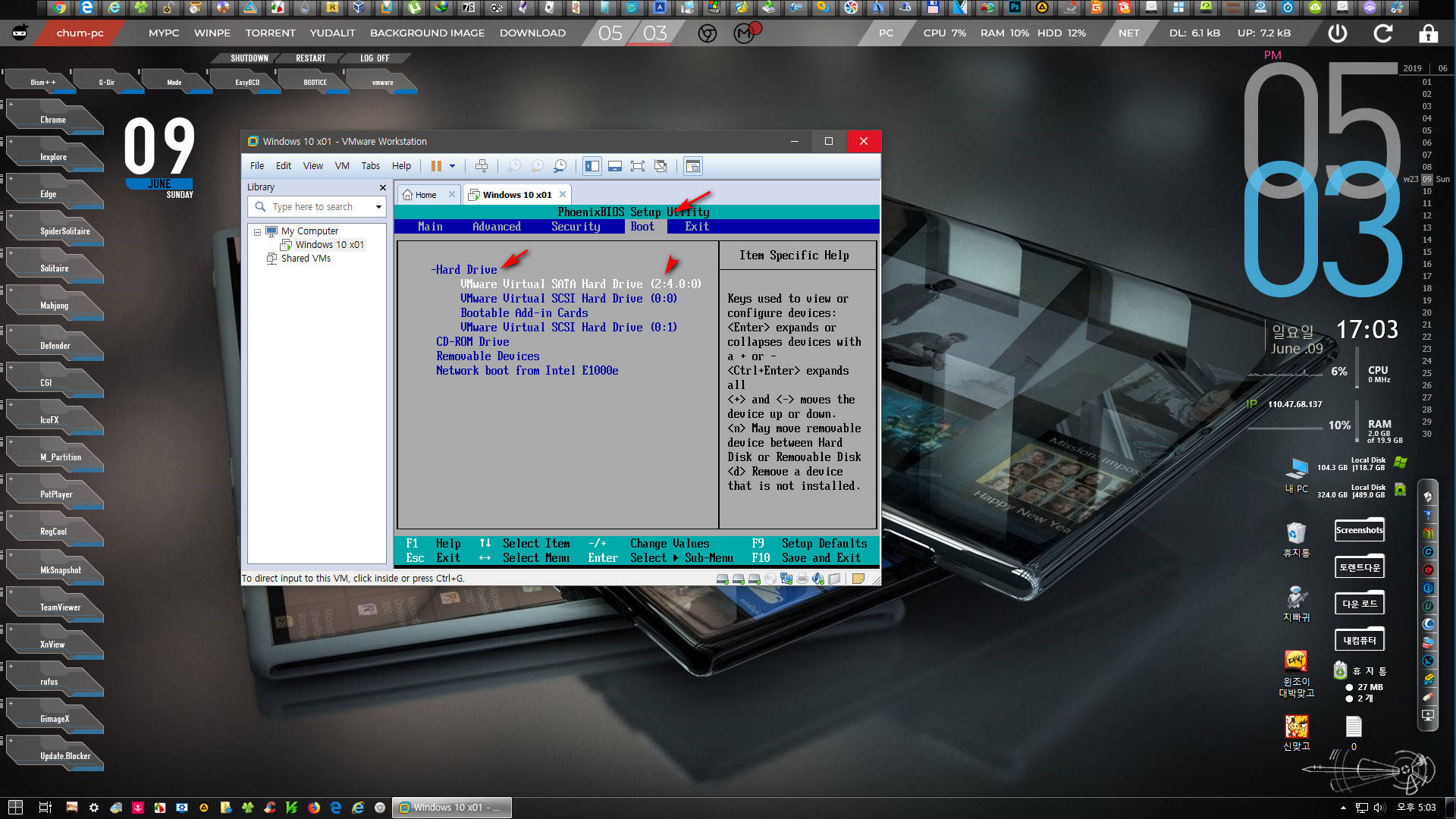1456x819 pixels.
Task: Click the volume icon in system tray
Action: (x=1379, y=808)
